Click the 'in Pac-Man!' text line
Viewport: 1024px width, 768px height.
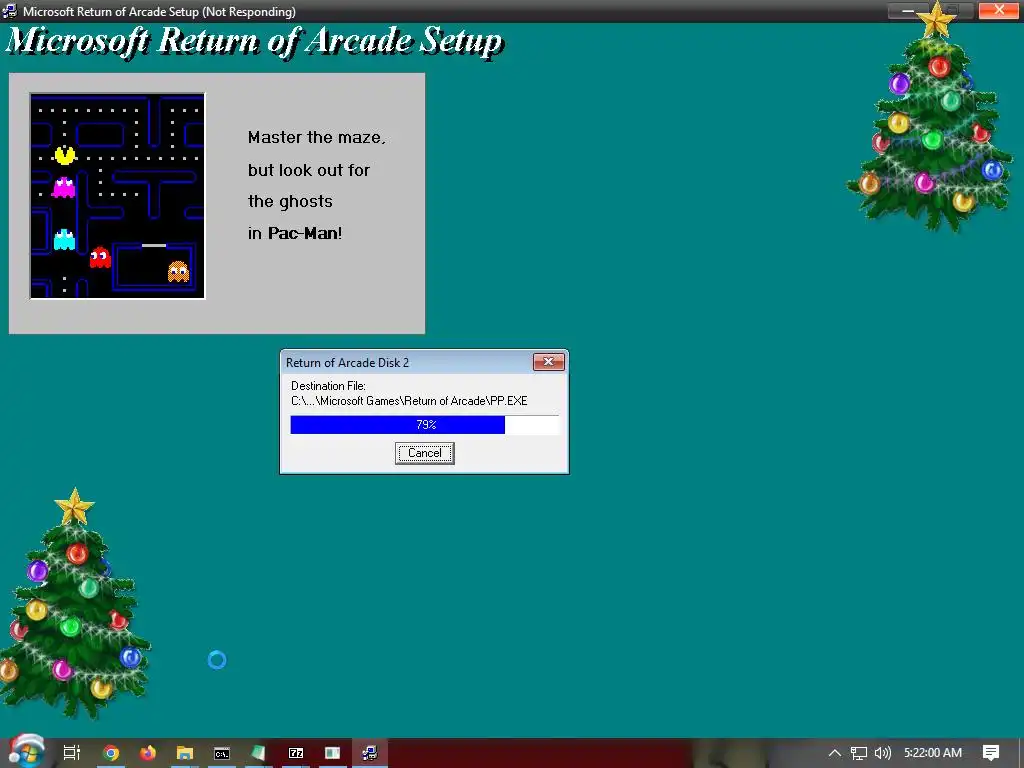point(295,233)
